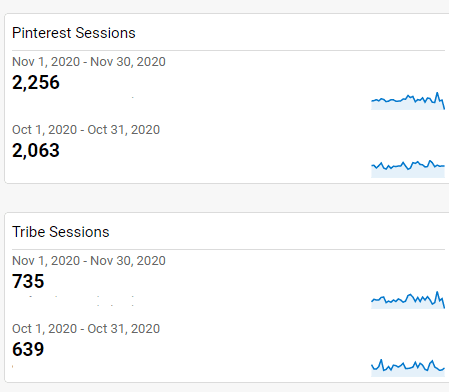Select Pinterest's Oct 1 - Oct 31 date label

coord(86,130)
